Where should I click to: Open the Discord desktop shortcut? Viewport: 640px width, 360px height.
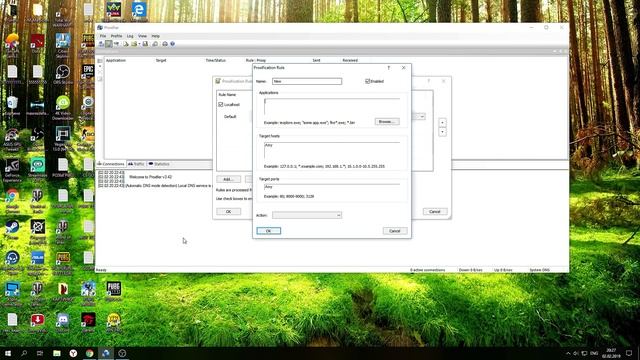tap(62, 322)
